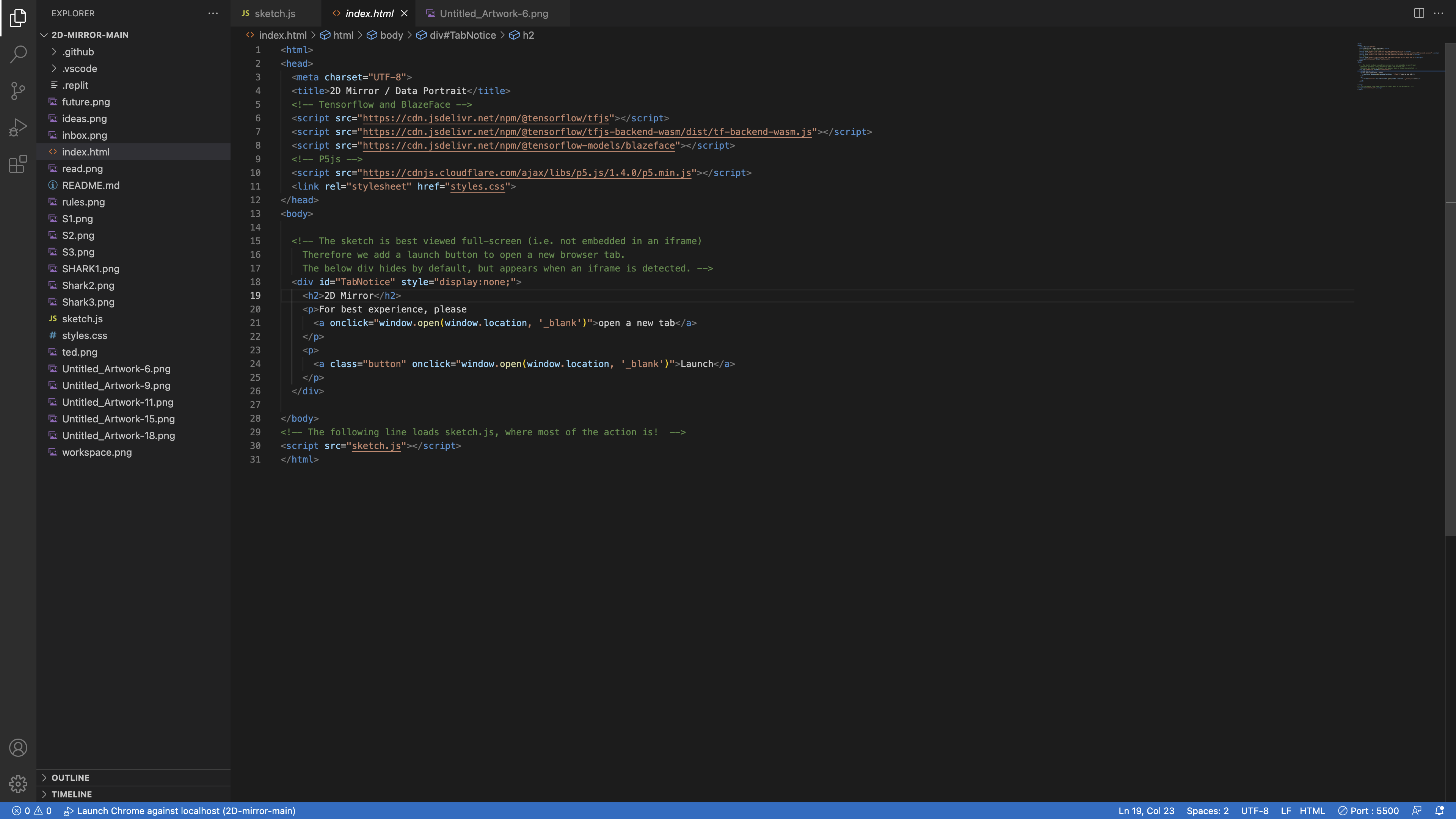Split the editor to the right
The image size is (1456, 819).
[x=1419, y=13]
